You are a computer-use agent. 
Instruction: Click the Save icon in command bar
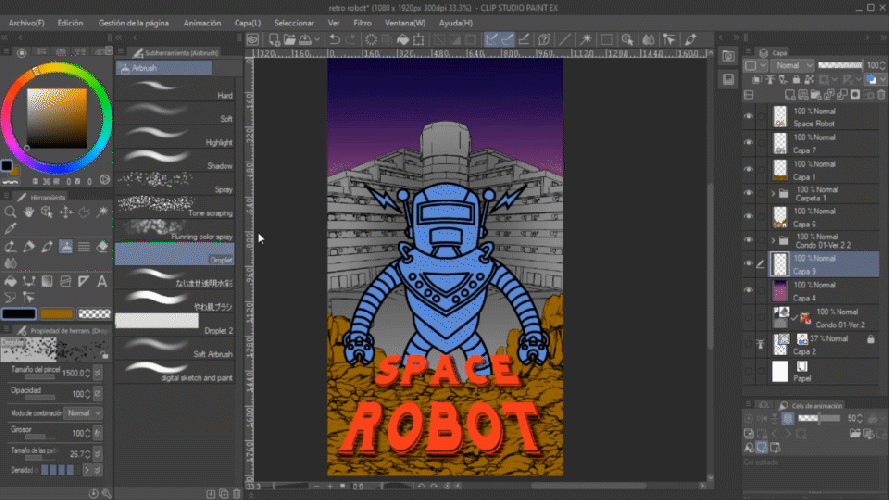coord(306,40)
